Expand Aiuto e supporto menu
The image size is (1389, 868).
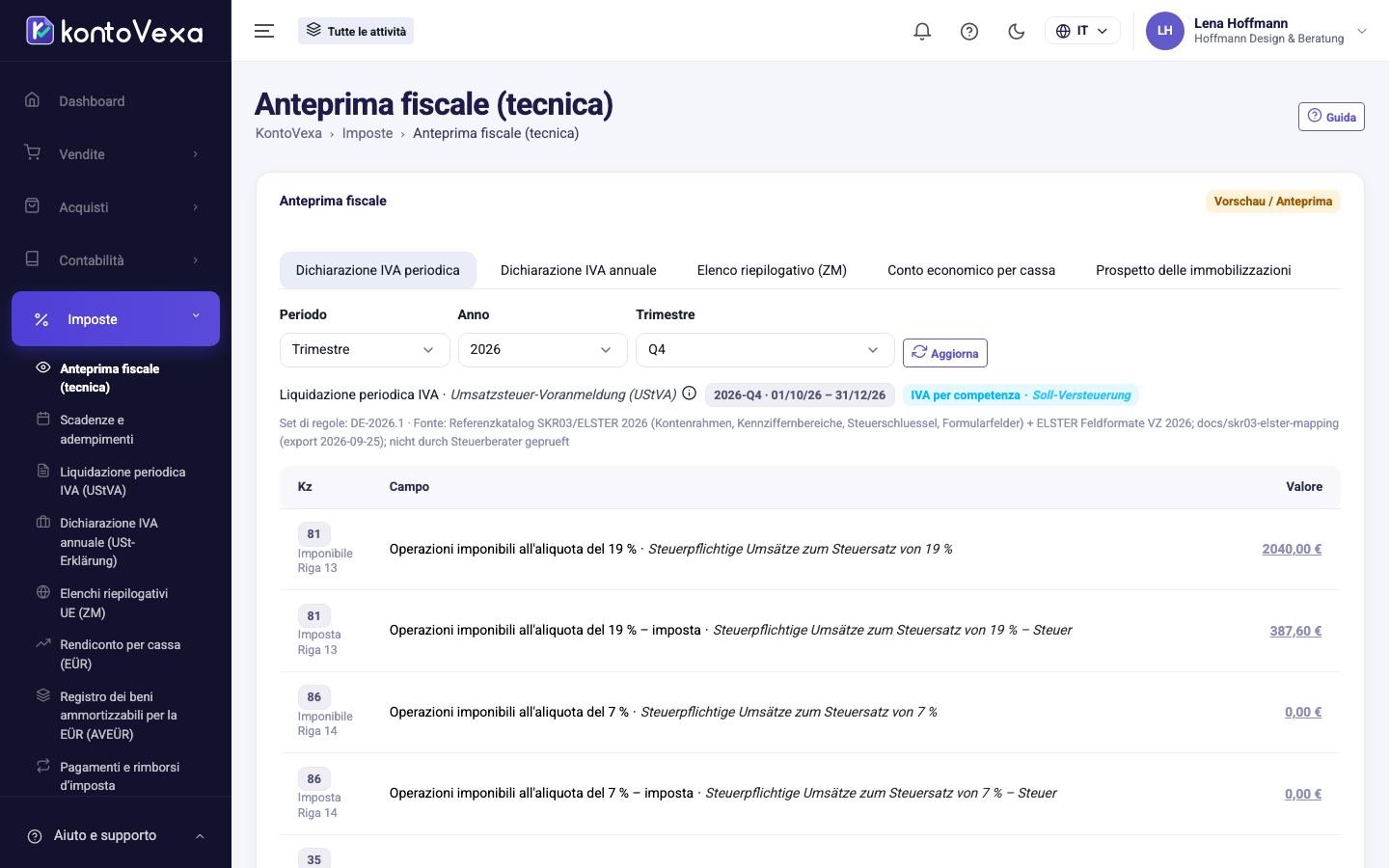coord(116,835)
